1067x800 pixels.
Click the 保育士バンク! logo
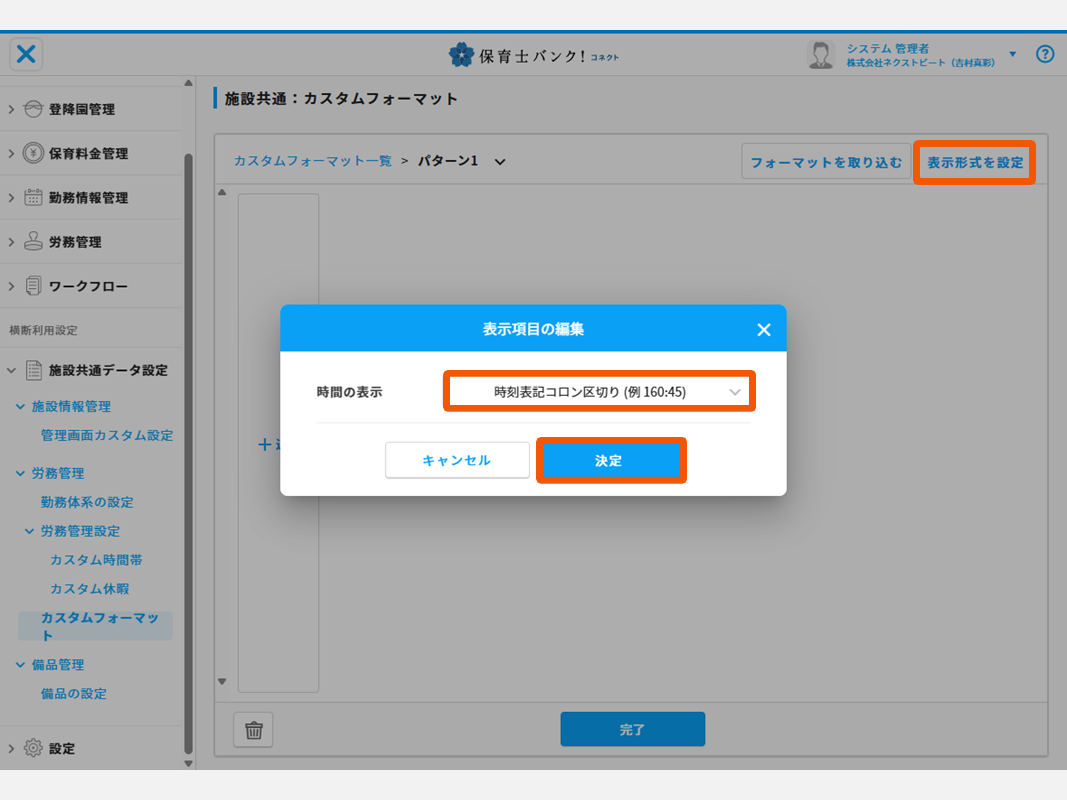click(533, 55)
